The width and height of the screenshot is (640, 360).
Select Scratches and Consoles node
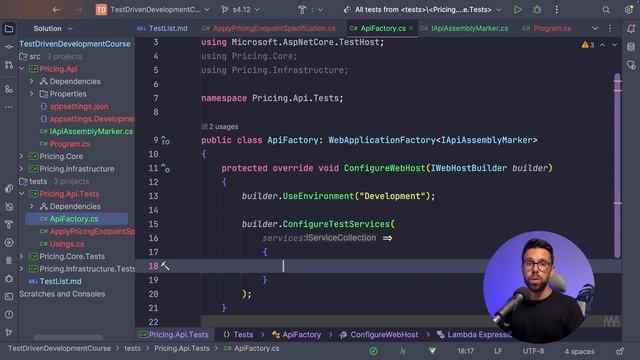tap(62, 294)
